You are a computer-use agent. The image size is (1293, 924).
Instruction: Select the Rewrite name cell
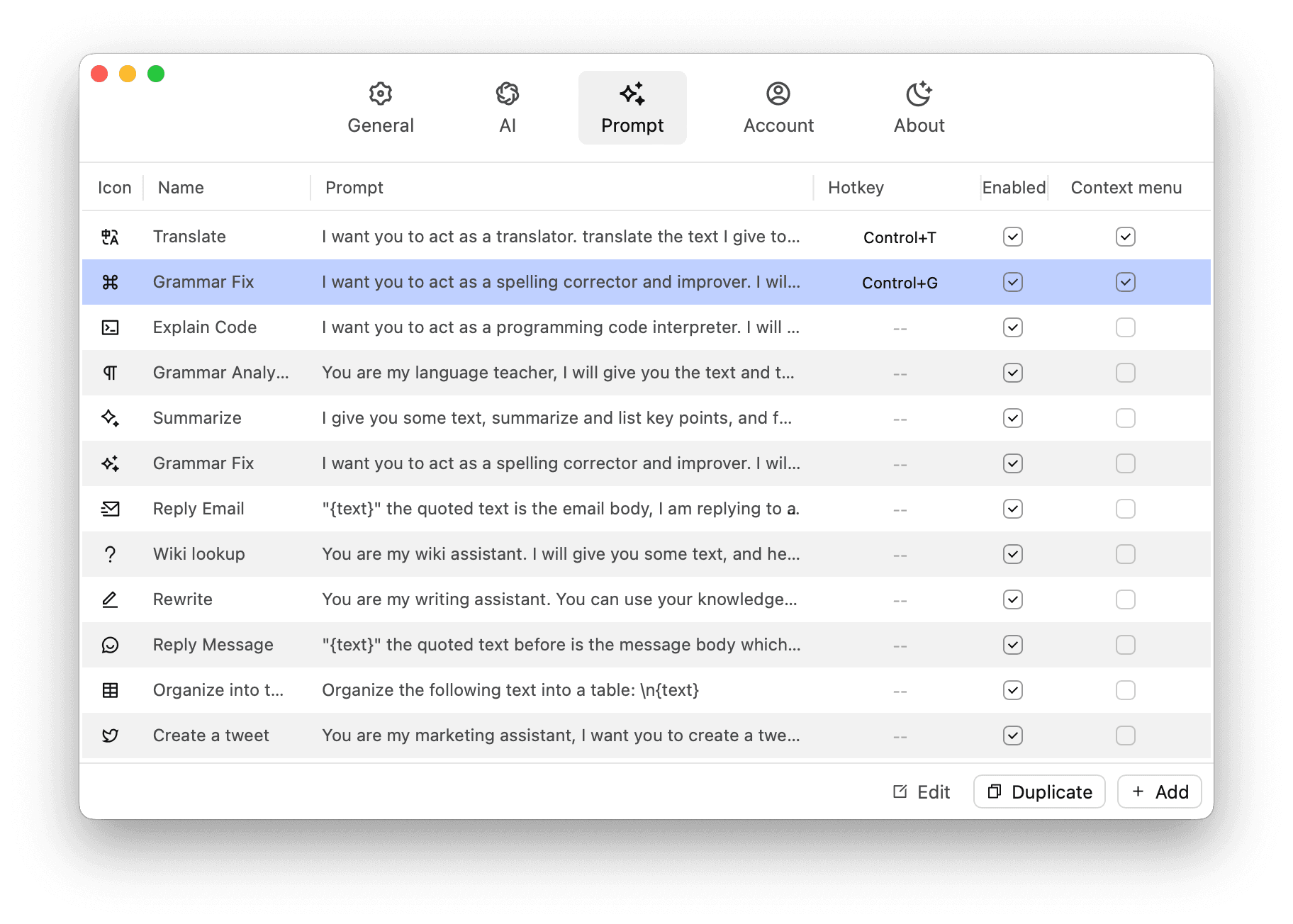click(183, 599)
